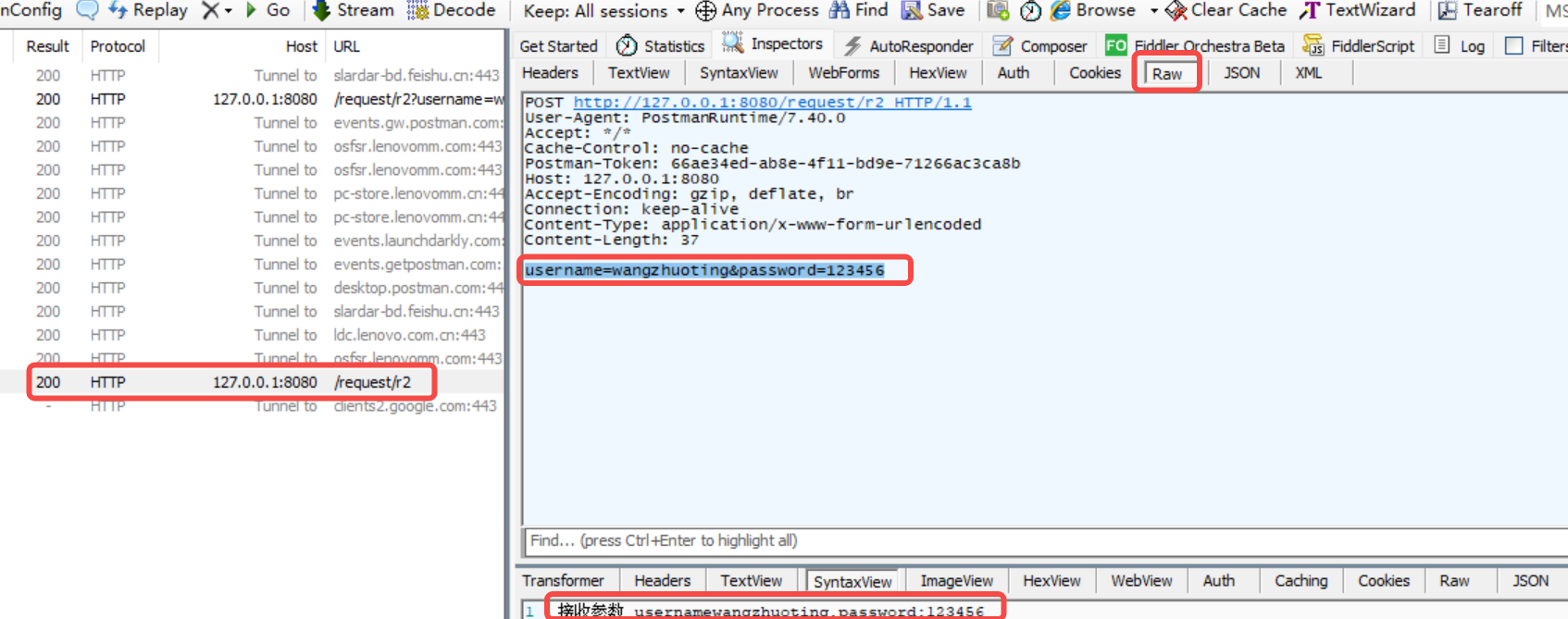Click the Clear Cache button
This screenshot has width=1568, height=619.
tap(1226, 10)
